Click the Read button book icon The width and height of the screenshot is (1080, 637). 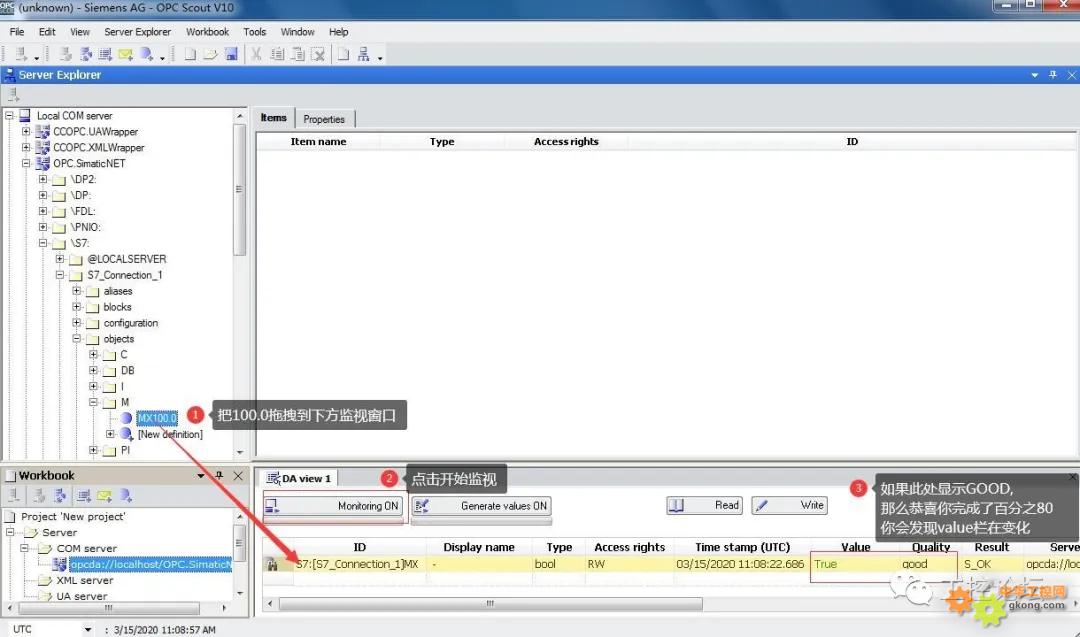pos(676,505)
